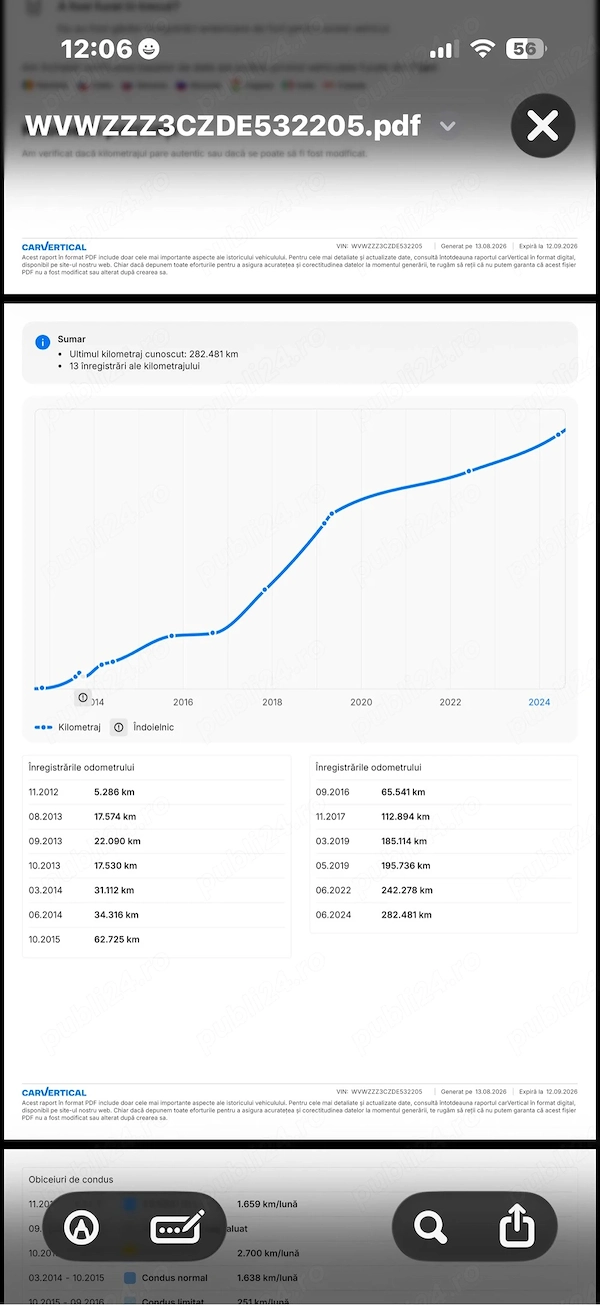
Task: Tap the blue swatch beside Condus normal
Action: click(x=129, y=1277)
